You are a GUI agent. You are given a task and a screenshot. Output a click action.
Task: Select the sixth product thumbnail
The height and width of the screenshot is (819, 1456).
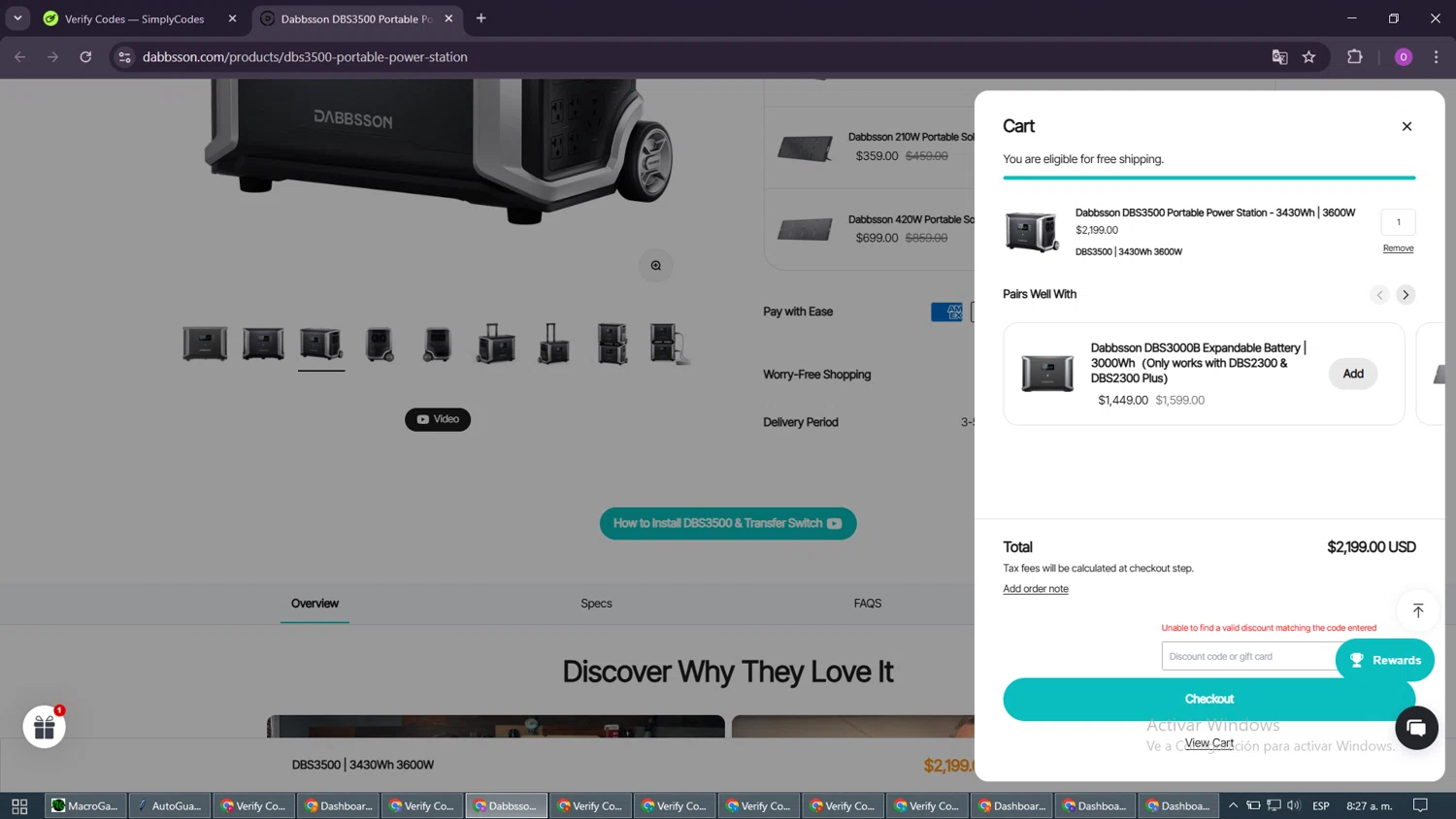tap(496, 344)
